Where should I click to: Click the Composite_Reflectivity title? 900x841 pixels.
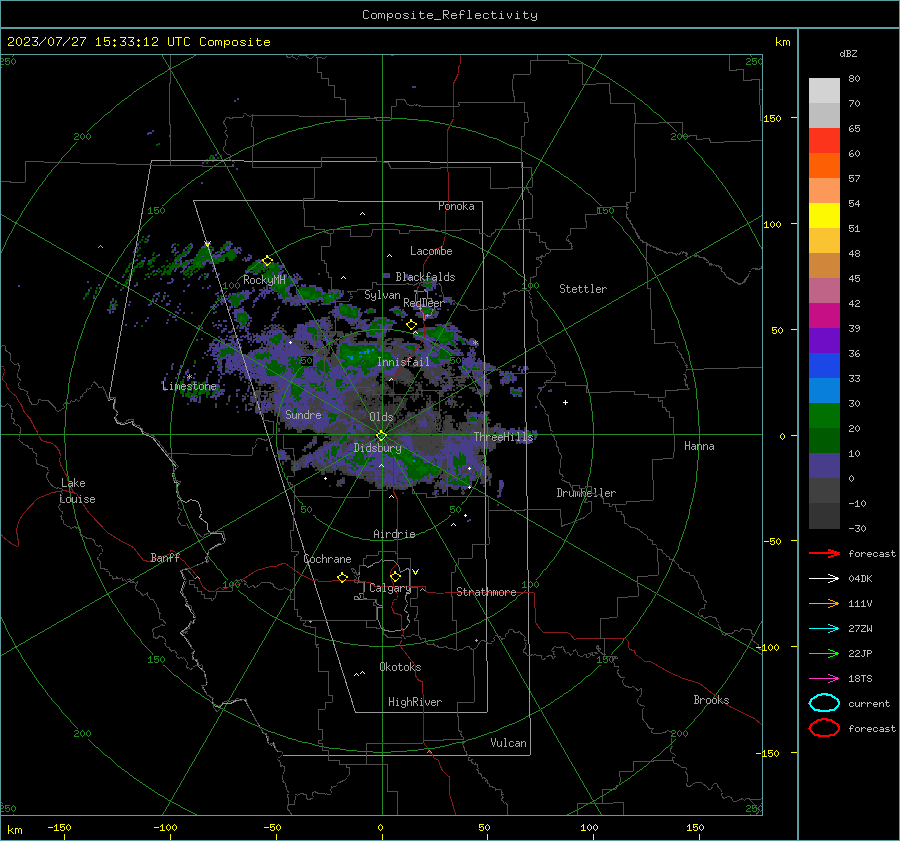click(449, 15)
